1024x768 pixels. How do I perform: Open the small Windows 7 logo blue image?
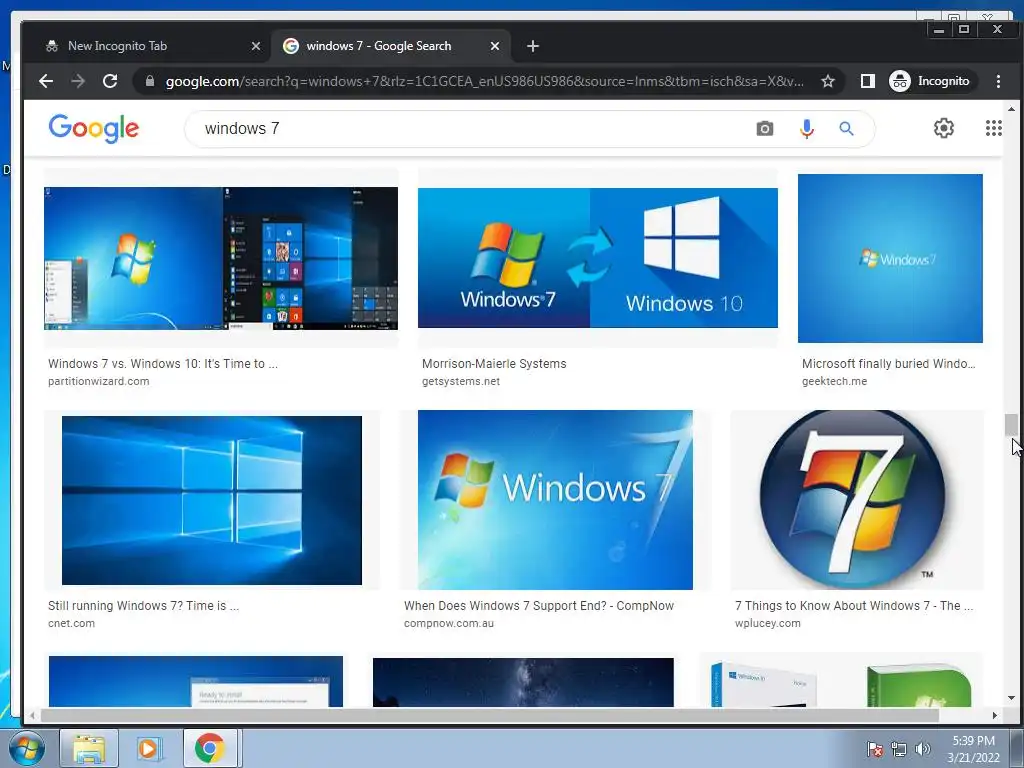[890, 258]
